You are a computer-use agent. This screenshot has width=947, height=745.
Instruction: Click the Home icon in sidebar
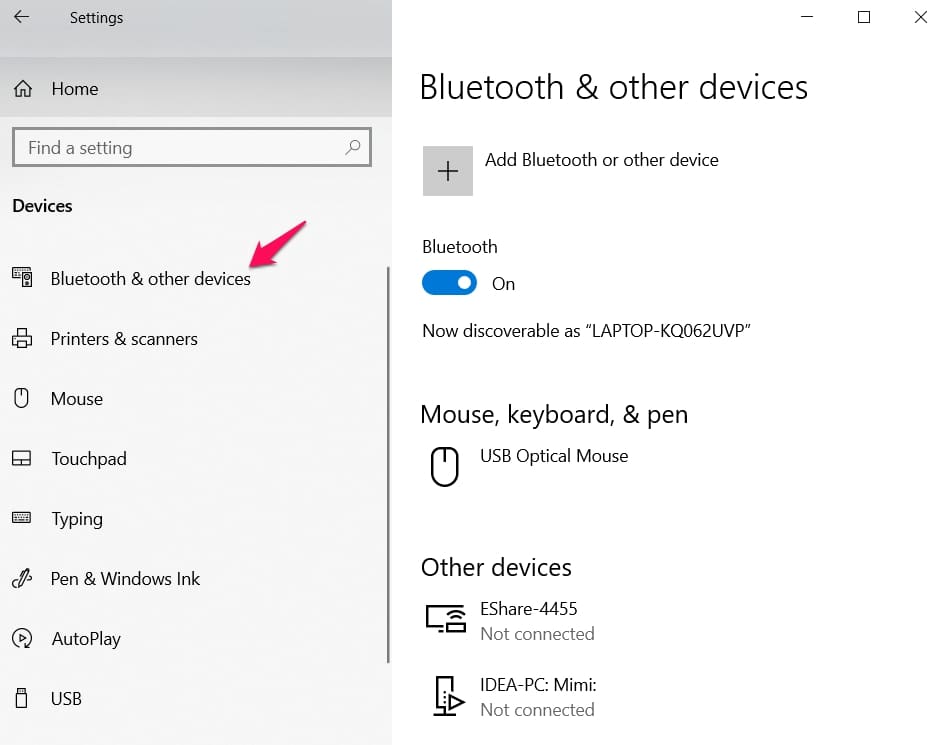tap(23, 89)
